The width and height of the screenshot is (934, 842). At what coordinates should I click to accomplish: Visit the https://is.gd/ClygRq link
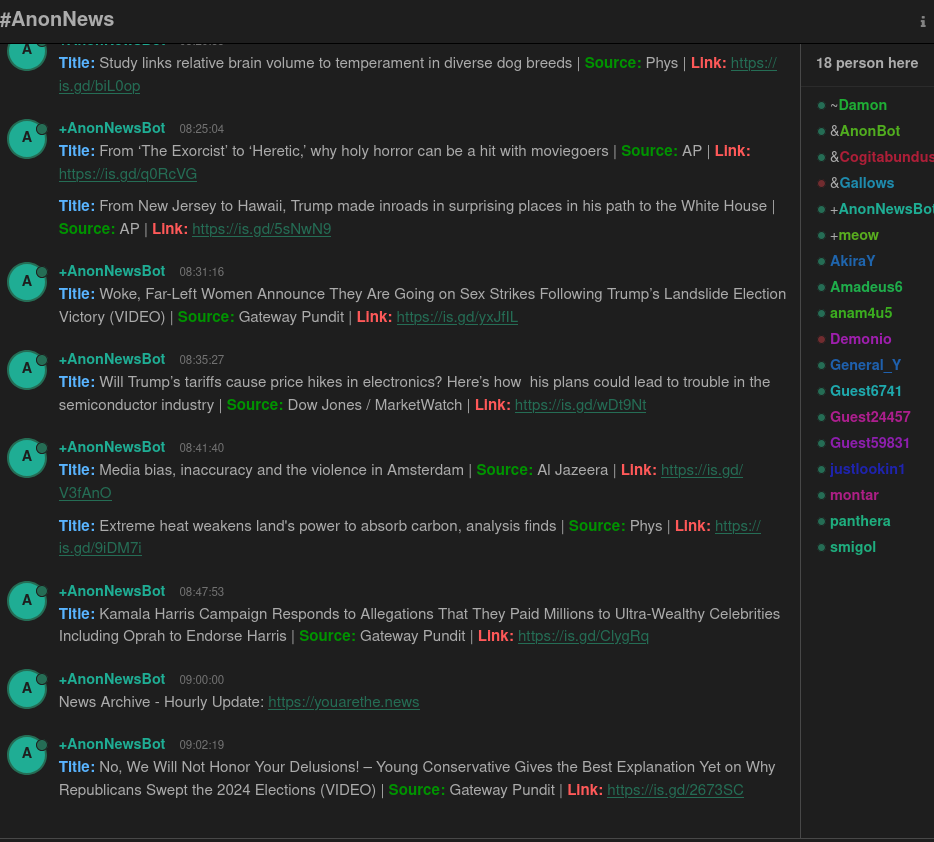click(x=583, y=636)
